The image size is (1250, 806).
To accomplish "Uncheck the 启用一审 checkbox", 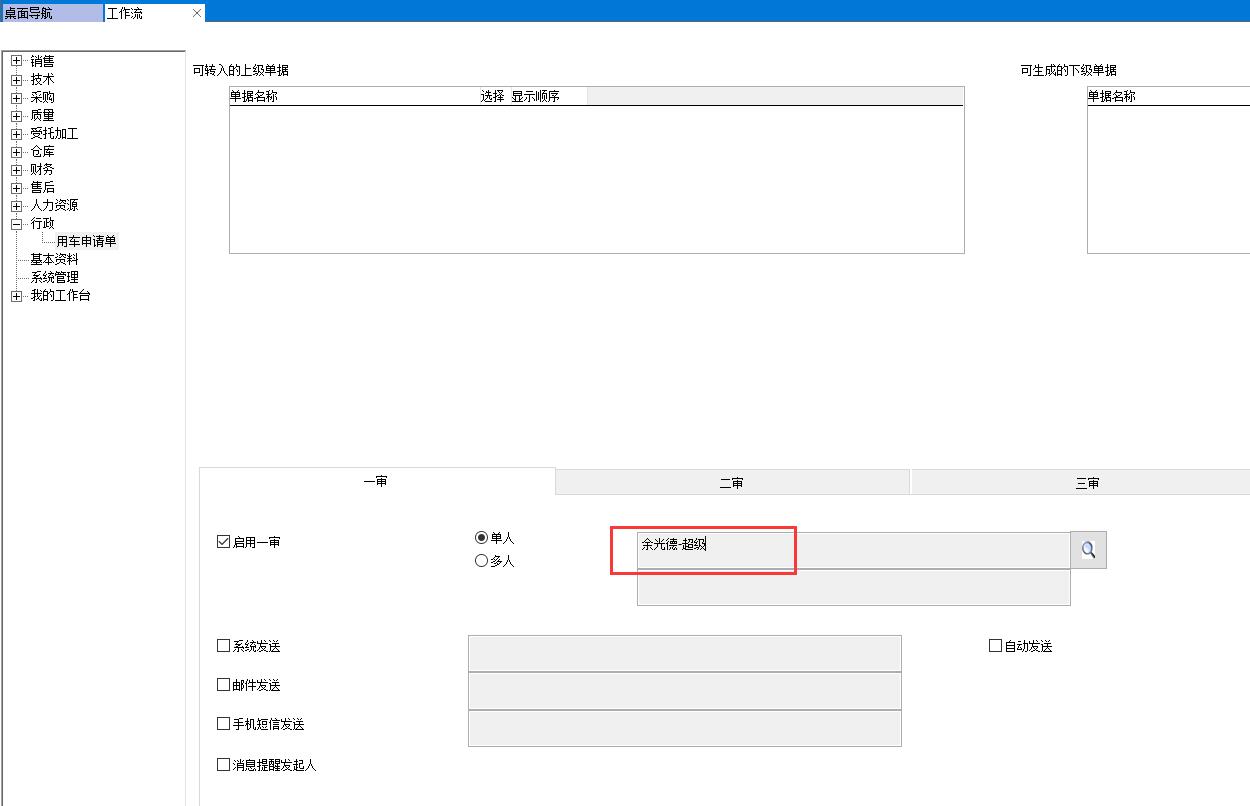I will point(224,542).
